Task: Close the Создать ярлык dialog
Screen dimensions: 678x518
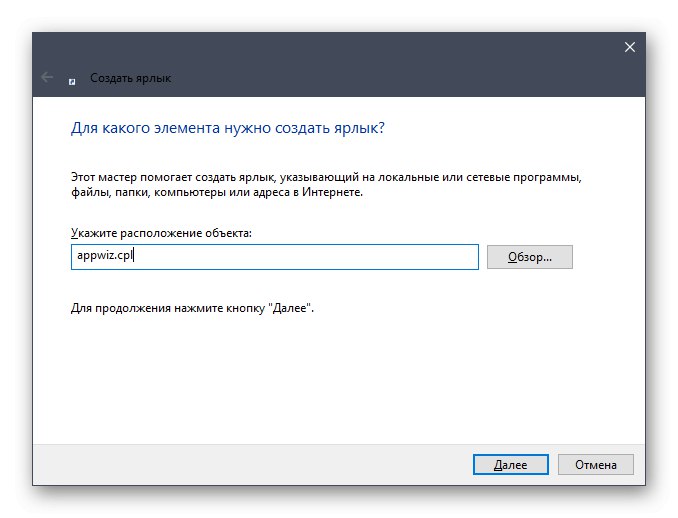Action: point(630,47)
